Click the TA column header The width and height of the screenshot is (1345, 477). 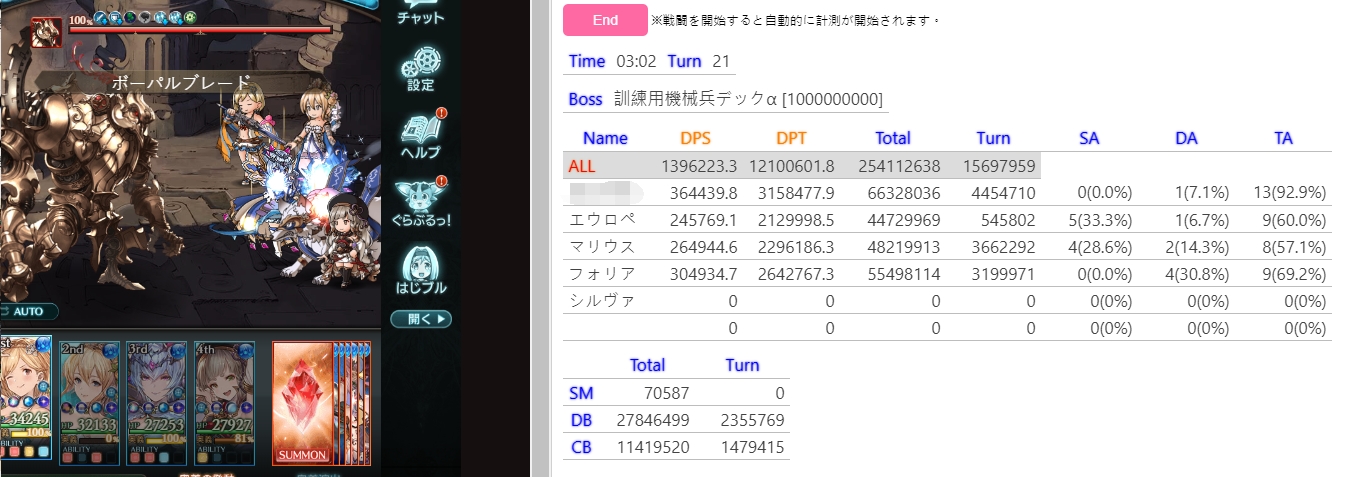[x=1284, y=138]
